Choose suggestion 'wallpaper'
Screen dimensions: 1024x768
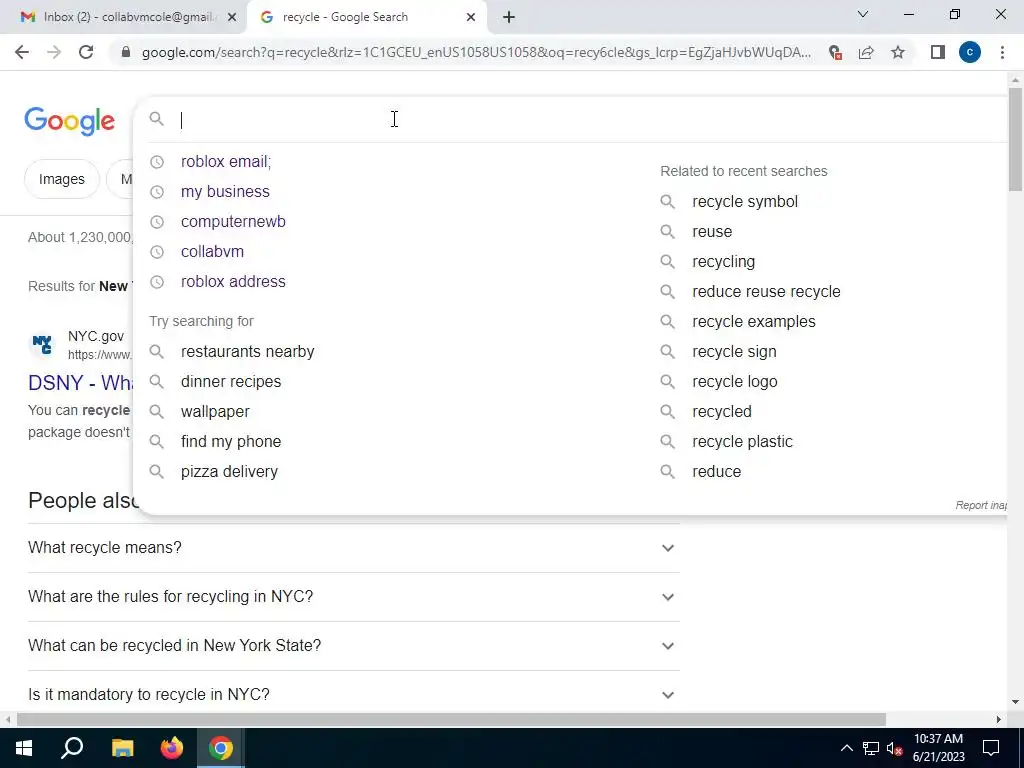215,411
